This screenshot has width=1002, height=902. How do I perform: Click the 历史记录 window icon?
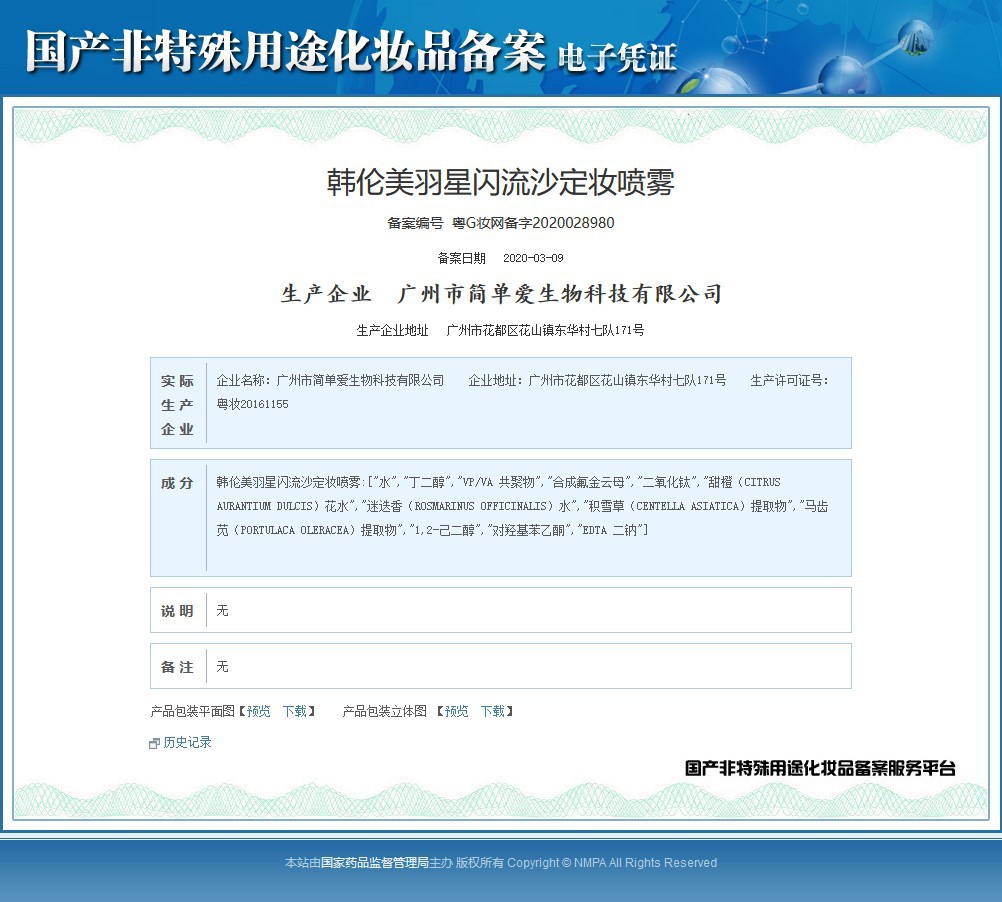pyautogui.click(x=154, y=744)
